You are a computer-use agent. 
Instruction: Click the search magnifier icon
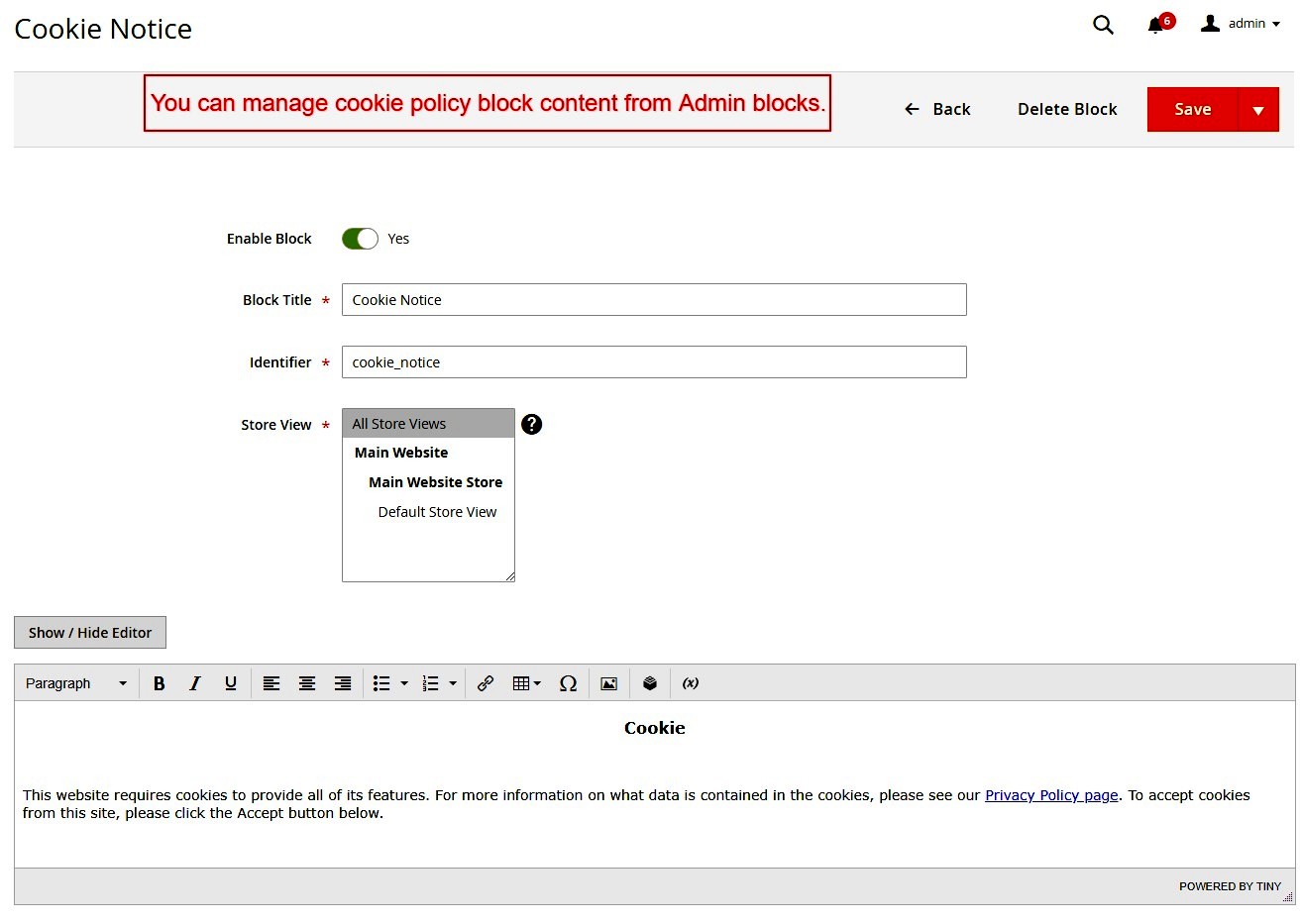(1103, 25)
